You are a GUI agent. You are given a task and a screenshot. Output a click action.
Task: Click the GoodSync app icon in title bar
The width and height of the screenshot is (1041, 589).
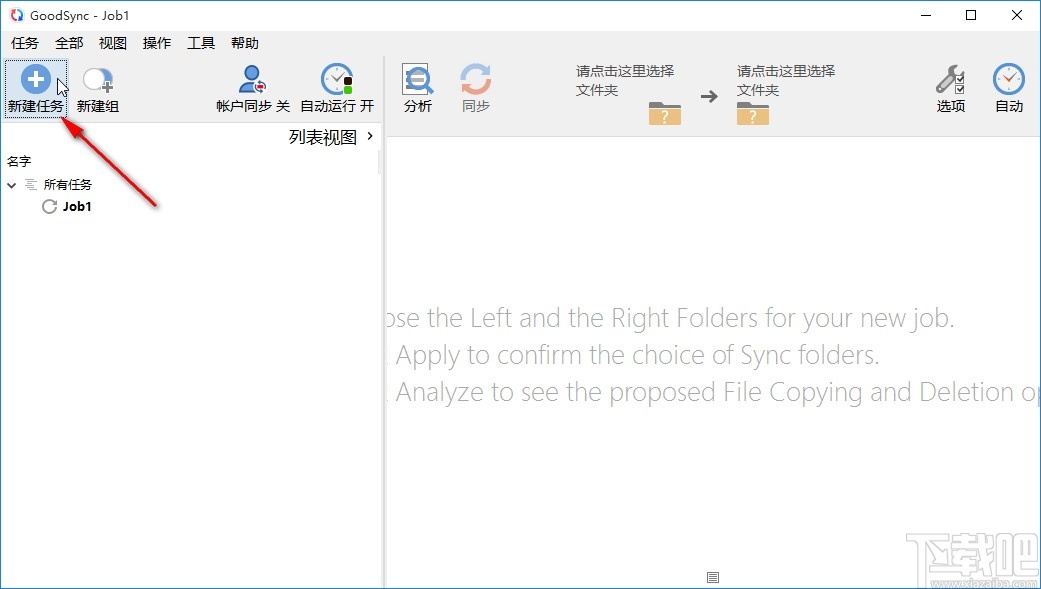(17, 15)
